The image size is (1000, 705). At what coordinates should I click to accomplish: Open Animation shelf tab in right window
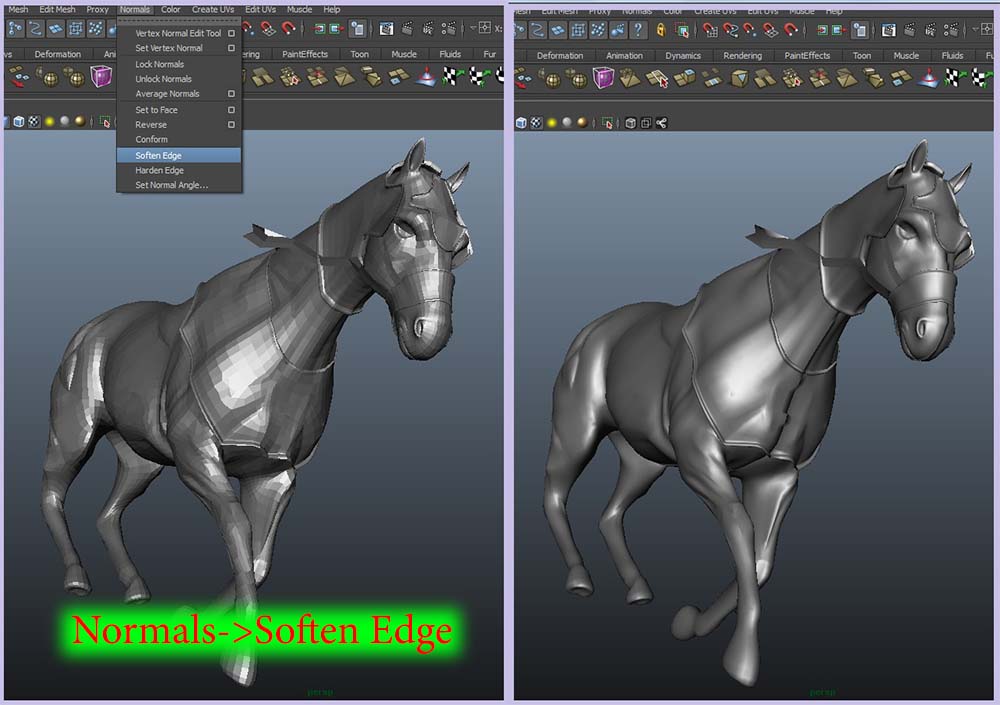624,56
